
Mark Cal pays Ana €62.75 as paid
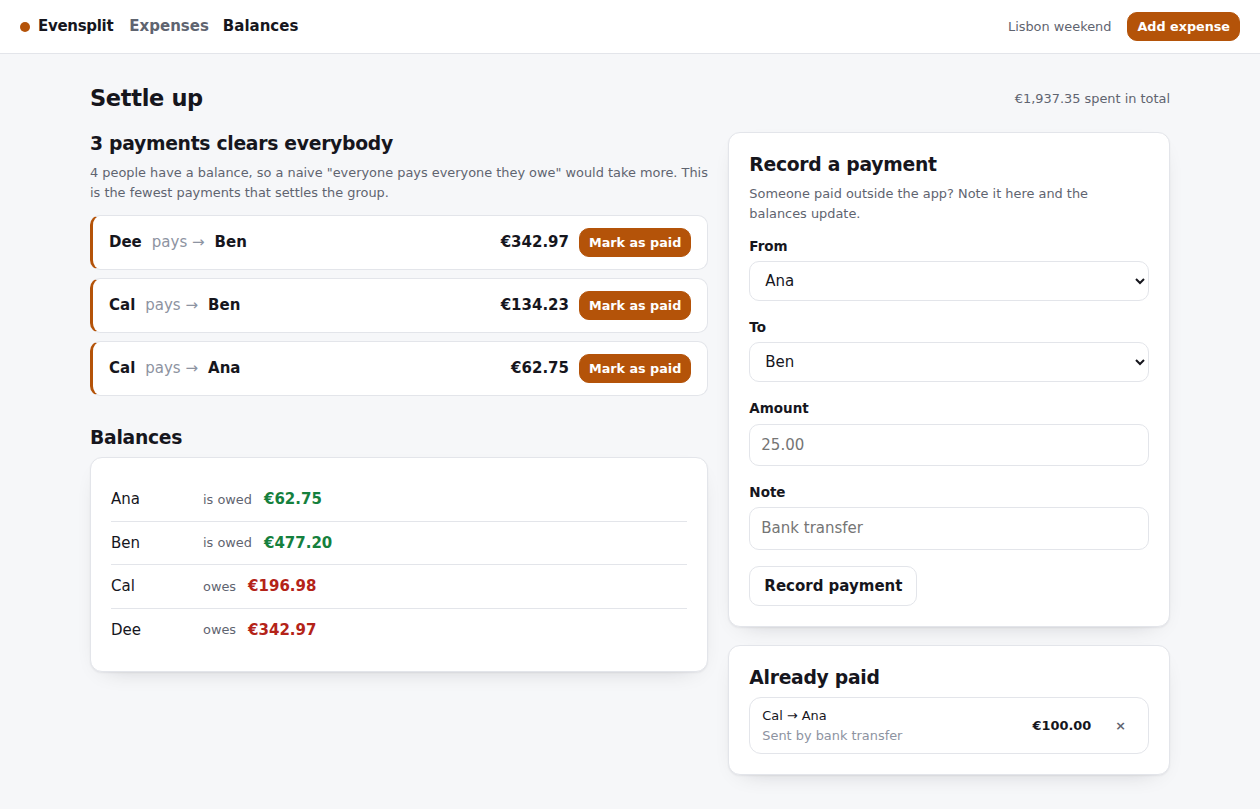point(635,368)
